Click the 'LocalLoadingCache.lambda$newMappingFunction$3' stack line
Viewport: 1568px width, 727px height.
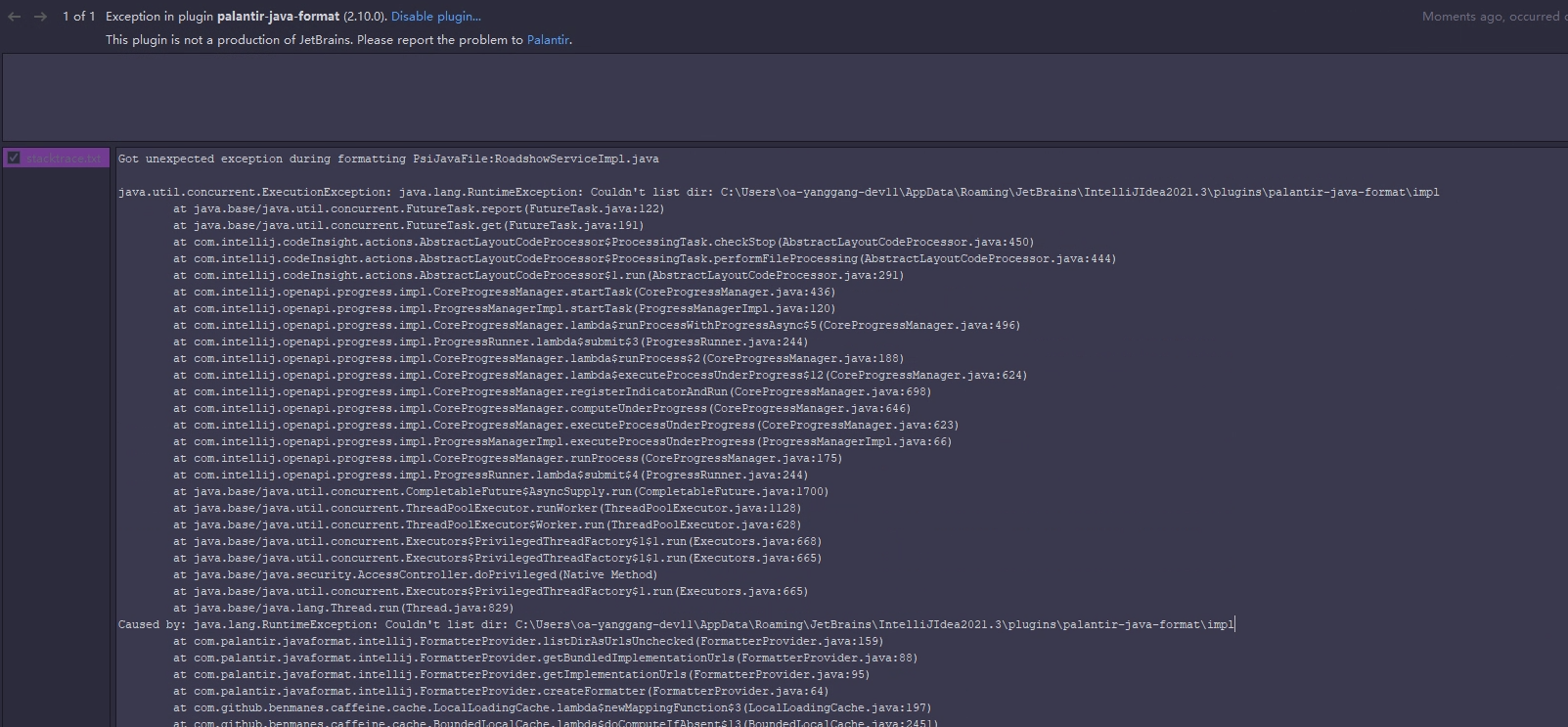[553, 707]
